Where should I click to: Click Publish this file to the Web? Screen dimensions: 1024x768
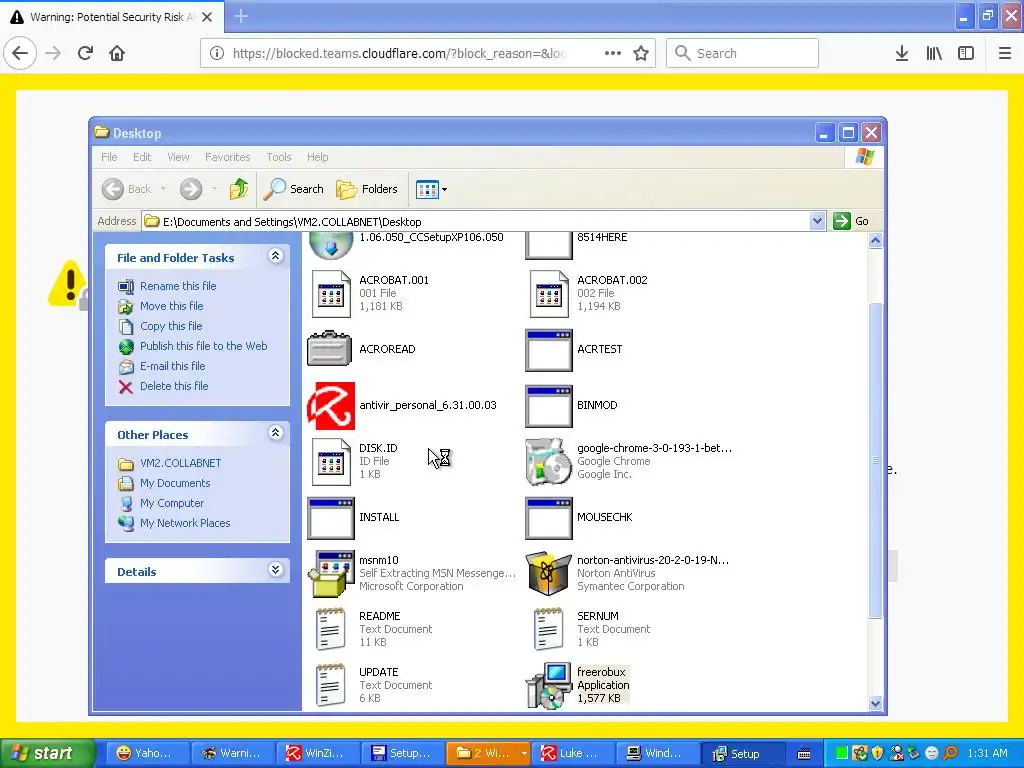tap(203, 346)
